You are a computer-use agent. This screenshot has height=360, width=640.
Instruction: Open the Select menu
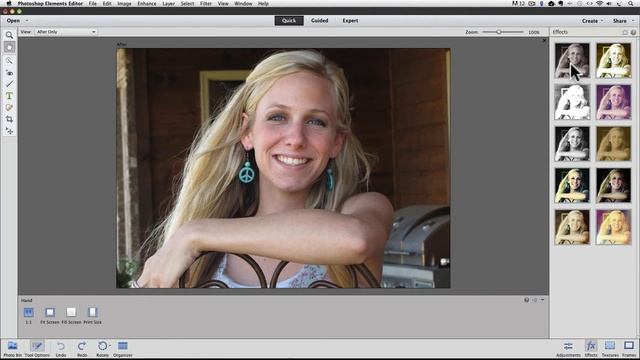[187, 3]
